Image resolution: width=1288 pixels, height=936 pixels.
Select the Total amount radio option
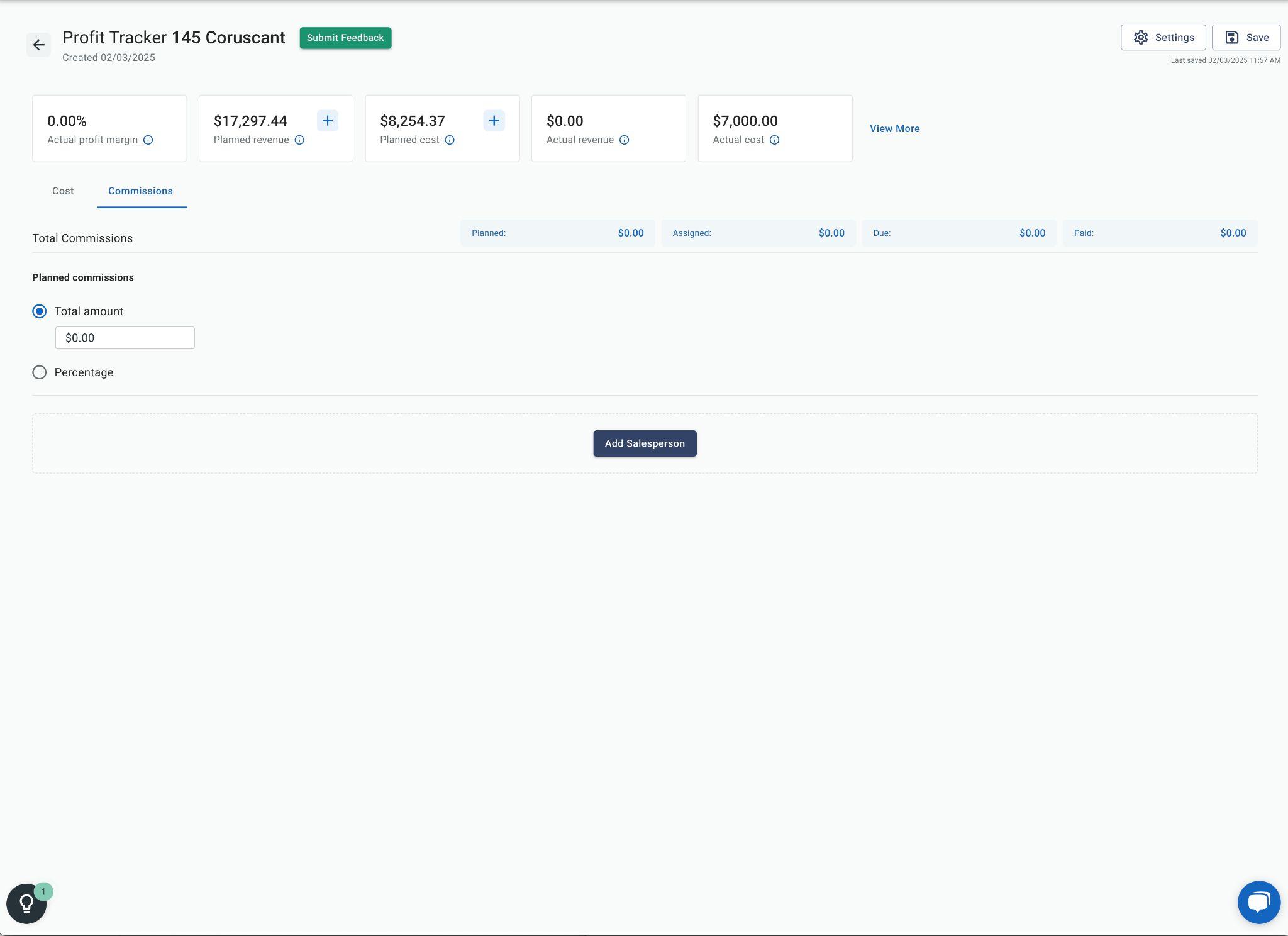[x=40, y=311]
